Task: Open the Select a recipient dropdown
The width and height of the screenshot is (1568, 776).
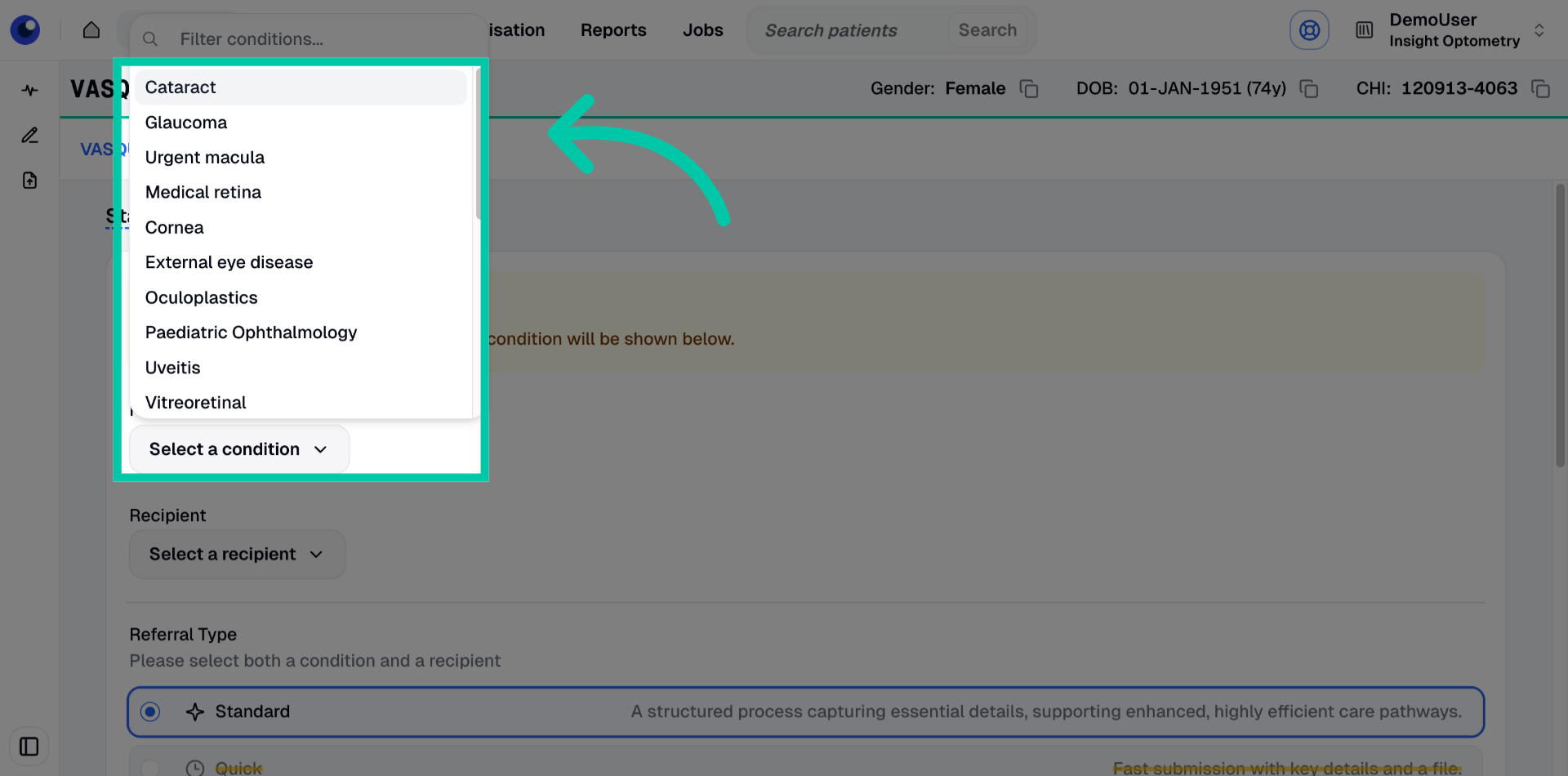Action: (x=237, y=554)
